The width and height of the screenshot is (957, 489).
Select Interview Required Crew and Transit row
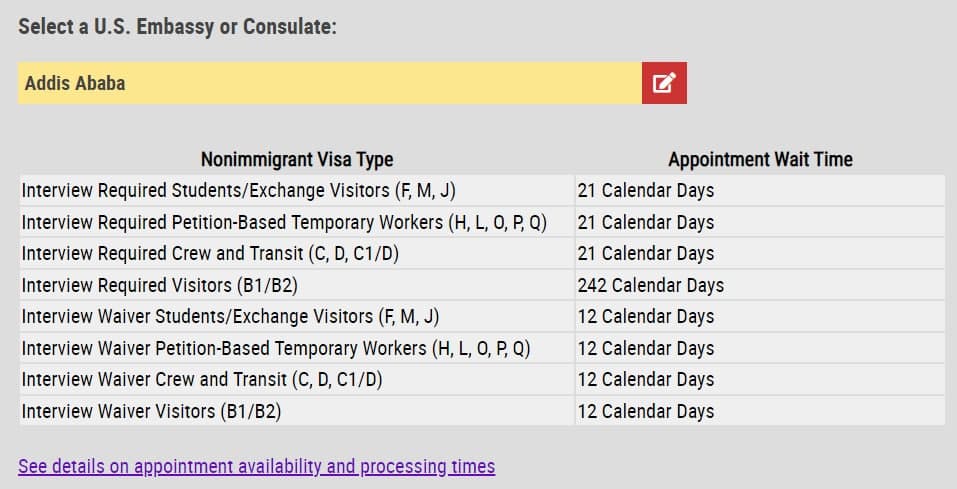coord(482,253)
